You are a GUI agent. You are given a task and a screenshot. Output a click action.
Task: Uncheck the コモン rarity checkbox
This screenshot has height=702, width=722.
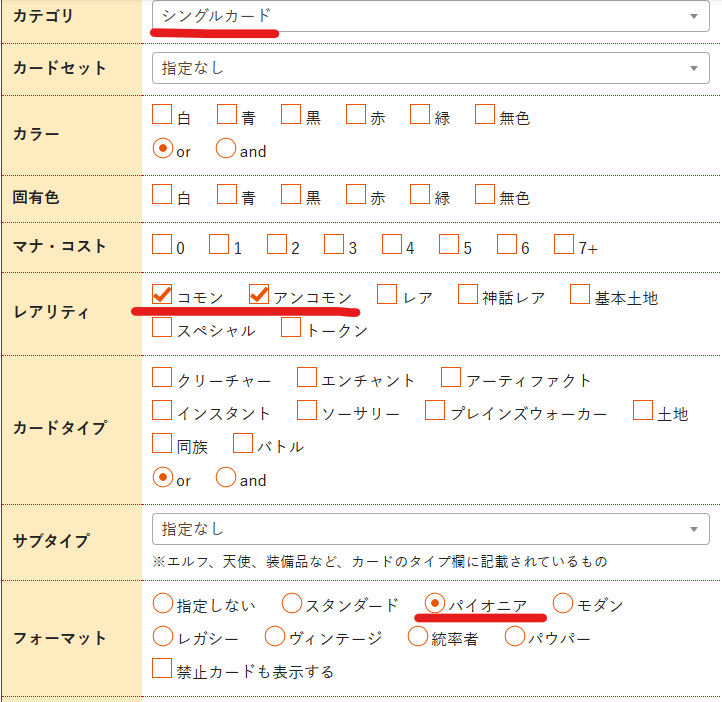tap(162, 295)
